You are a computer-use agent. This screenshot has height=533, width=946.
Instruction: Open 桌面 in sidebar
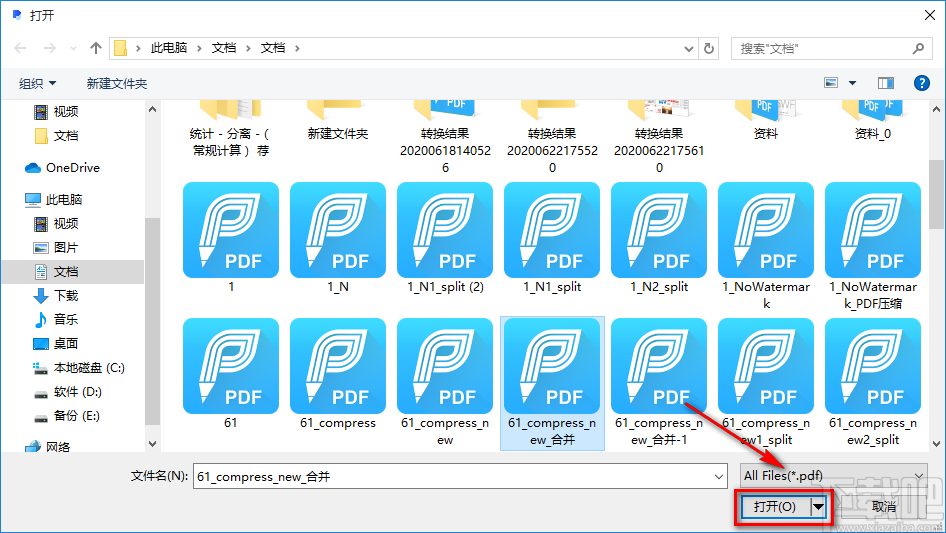[x=57, y=343]
